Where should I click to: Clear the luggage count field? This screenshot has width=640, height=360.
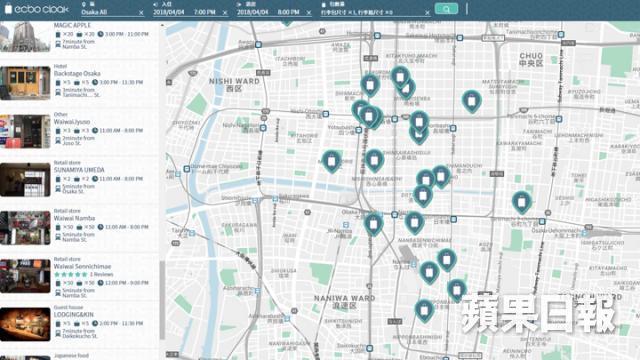click(x=427, y=13)
